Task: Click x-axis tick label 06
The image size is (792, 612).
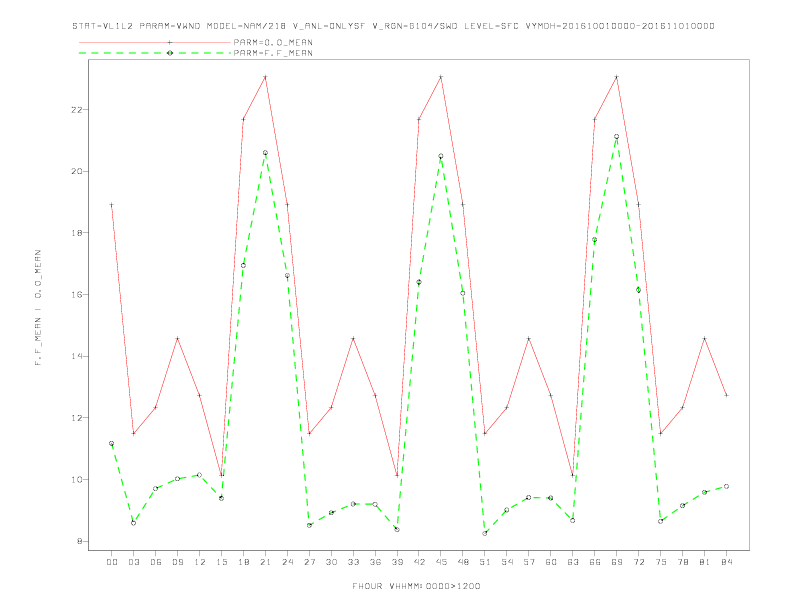Action: pyautogui.click(x=156, y=562)
